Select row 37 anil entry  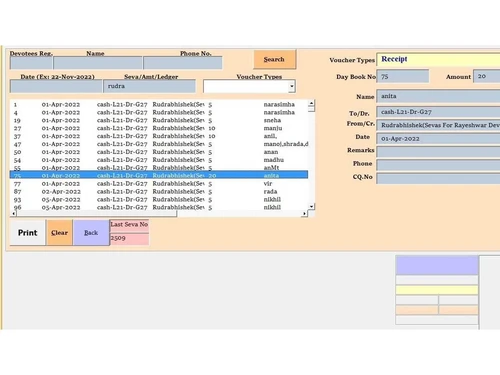(159, 136)
